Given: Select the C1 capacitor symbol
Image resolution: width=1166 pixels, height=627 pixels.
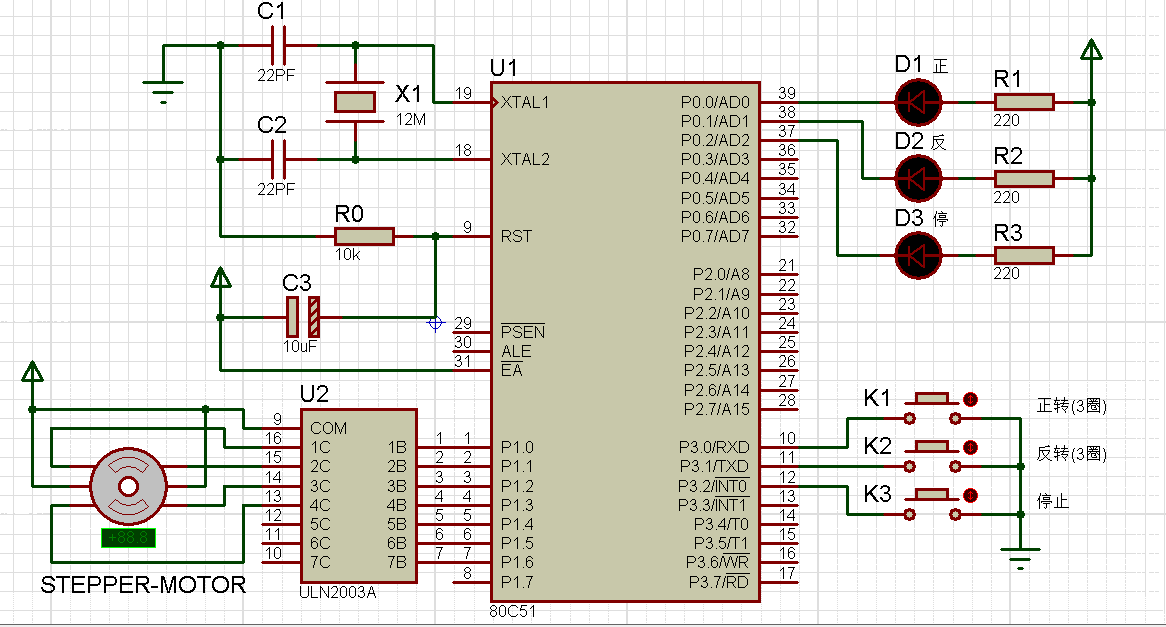Looking at the screenshot, I should (279, 46).
